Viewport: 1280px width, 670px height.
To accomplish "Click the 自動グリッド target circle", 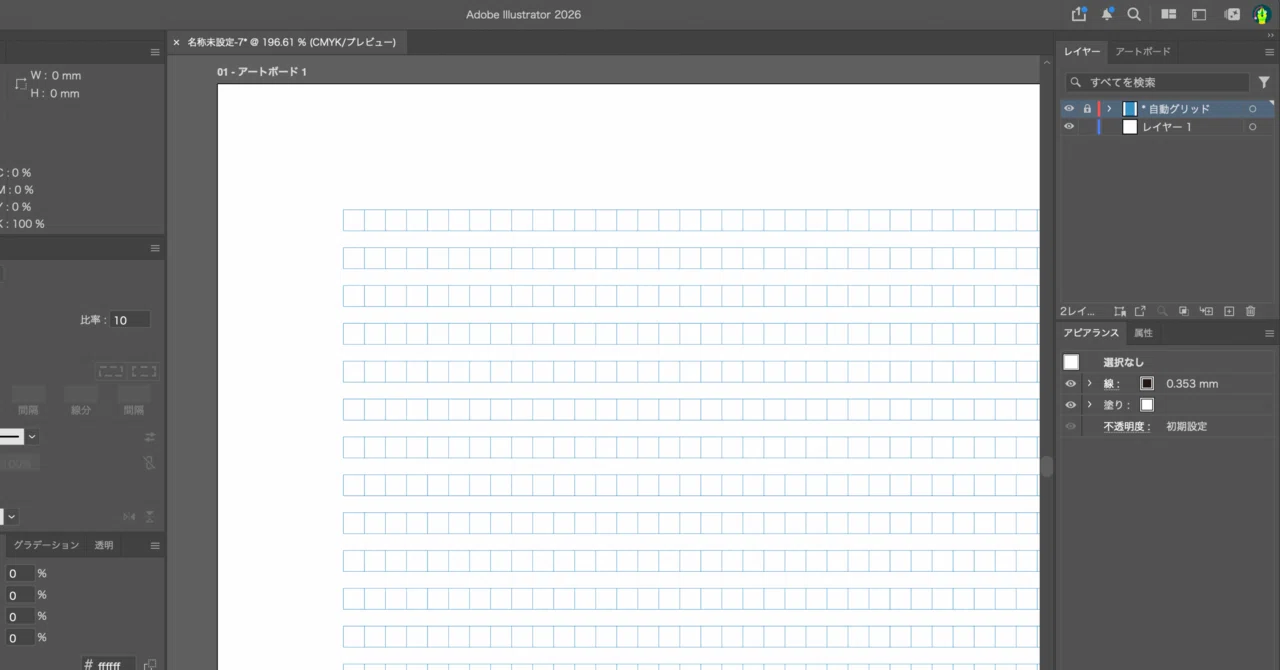I will [1252, 109].
